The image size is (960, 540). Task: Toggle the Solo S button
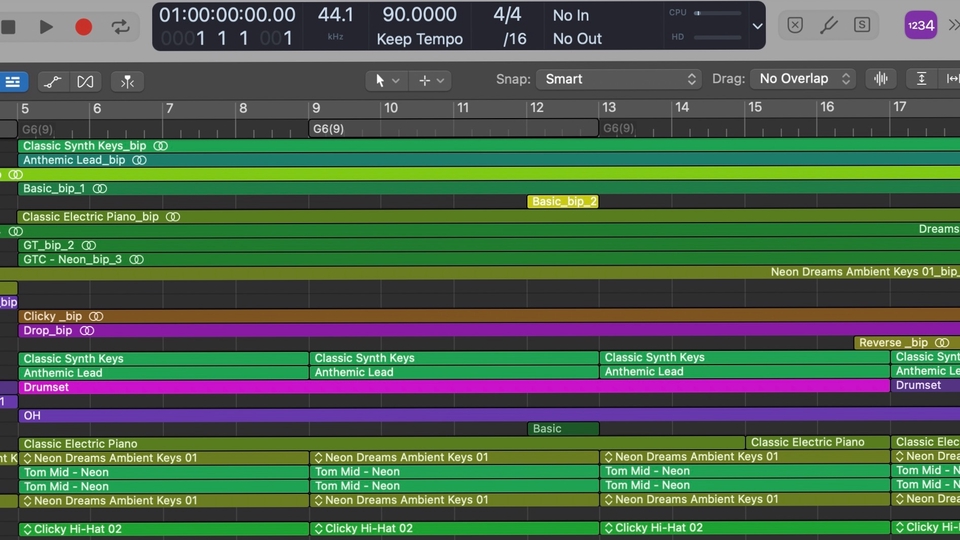click(862, 25)
